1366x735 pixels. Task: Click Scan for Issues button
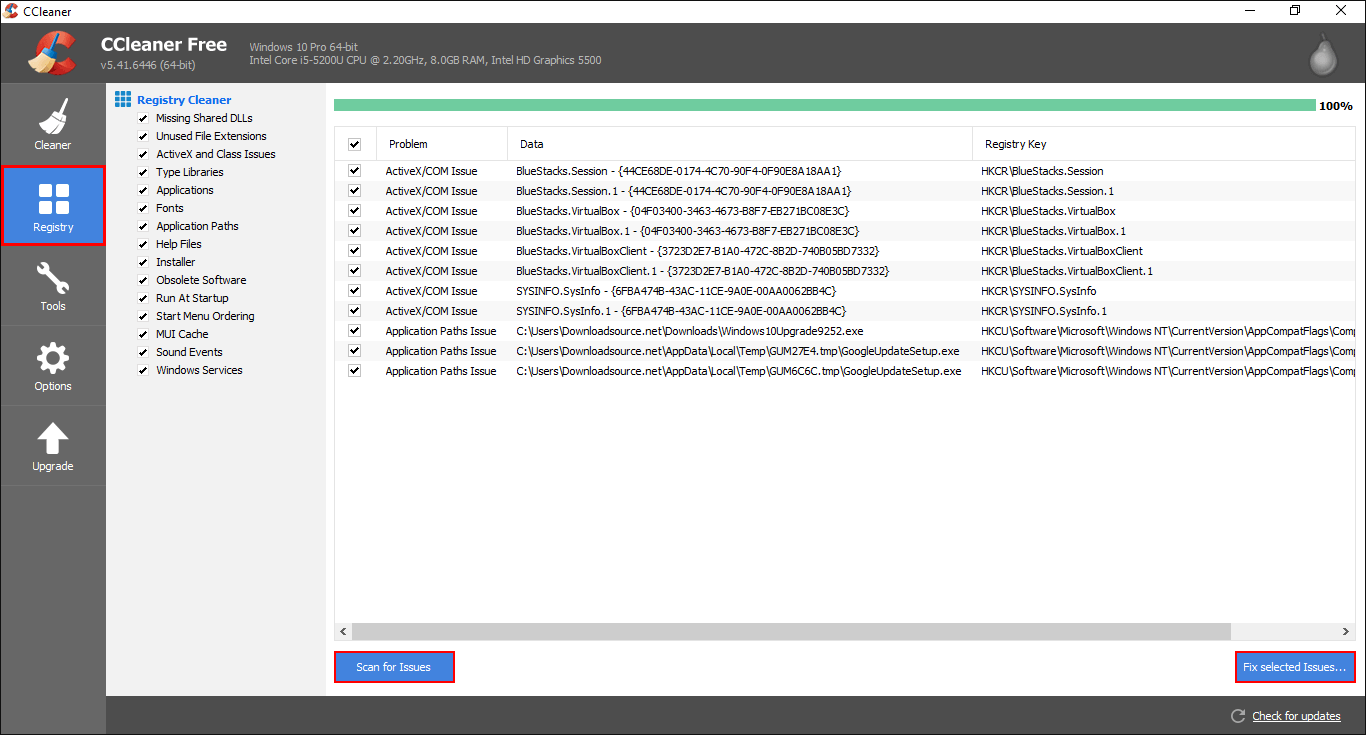pyautogui.click(x=394, y=667)
